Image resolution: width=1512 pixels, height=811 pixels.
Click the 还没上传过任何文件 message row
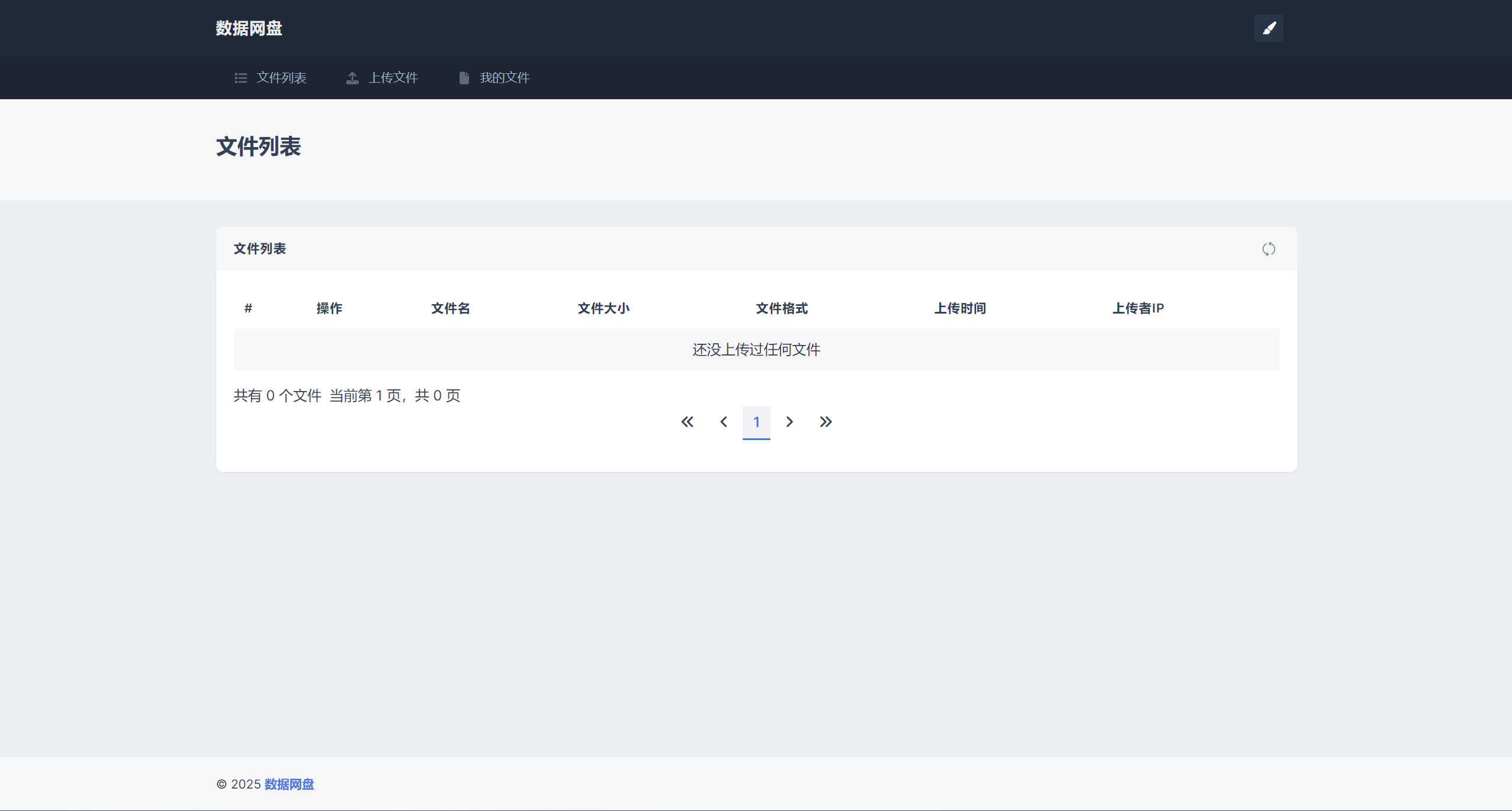tap(755, 349)
